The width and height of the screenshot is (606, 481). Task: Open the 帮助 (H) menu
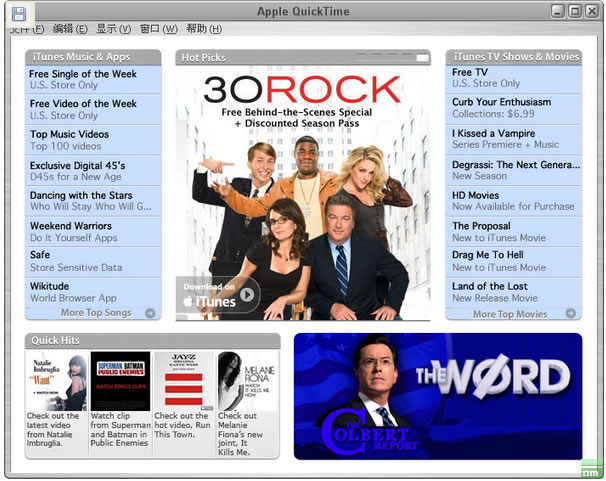click(x=204, y=29)
